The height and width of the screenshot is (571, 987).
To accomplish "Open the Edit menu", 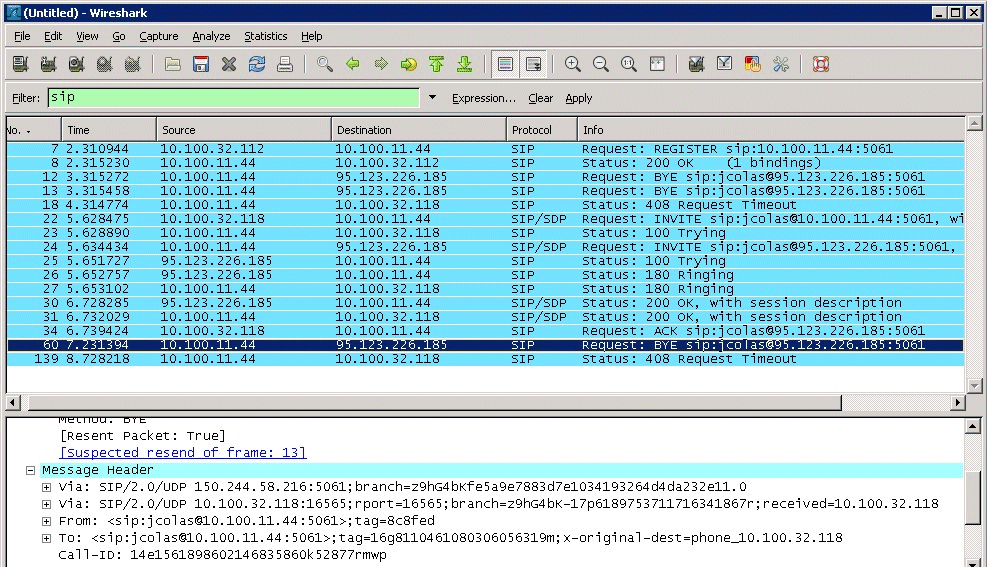I will [53, 37].
